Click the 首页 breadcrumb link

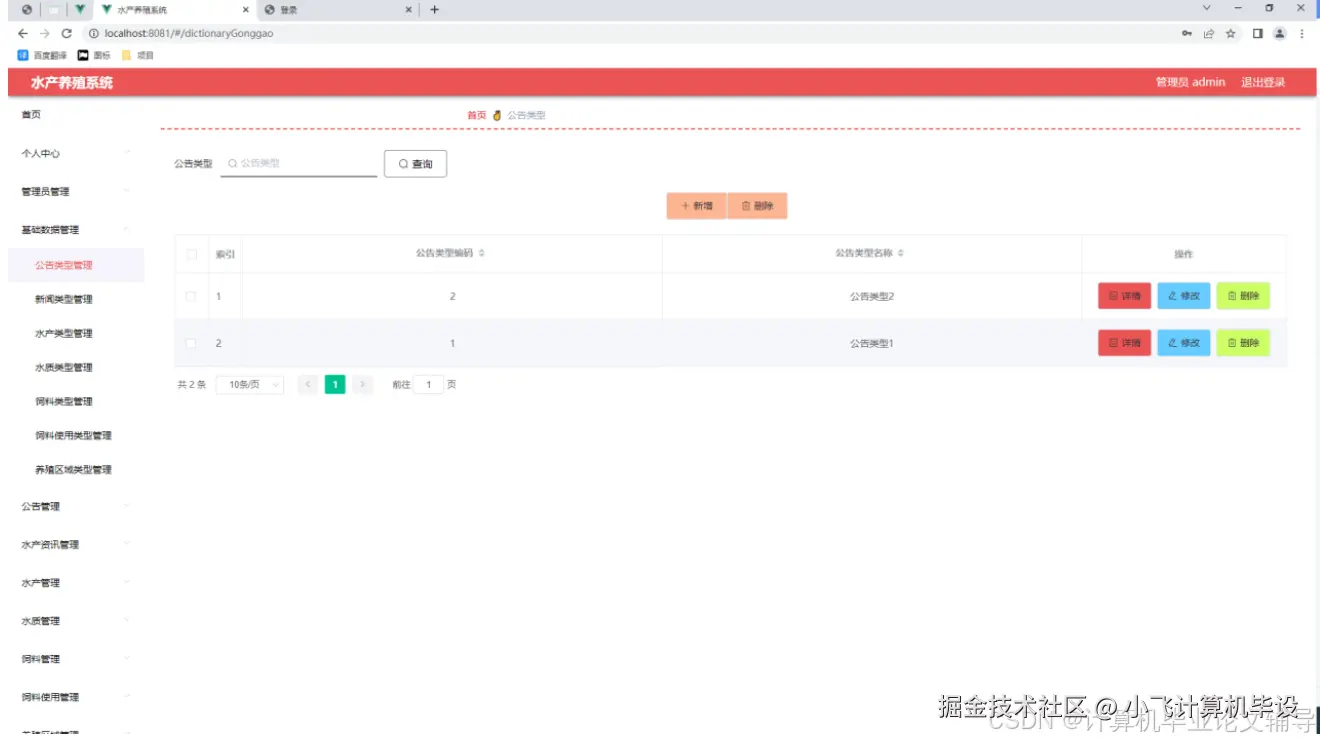(477, 115)
